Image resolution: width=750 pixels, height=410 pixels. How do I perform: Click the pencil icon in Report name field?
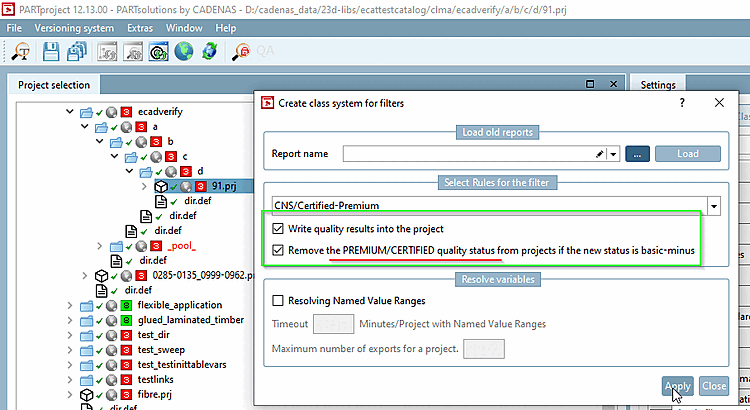599,154
